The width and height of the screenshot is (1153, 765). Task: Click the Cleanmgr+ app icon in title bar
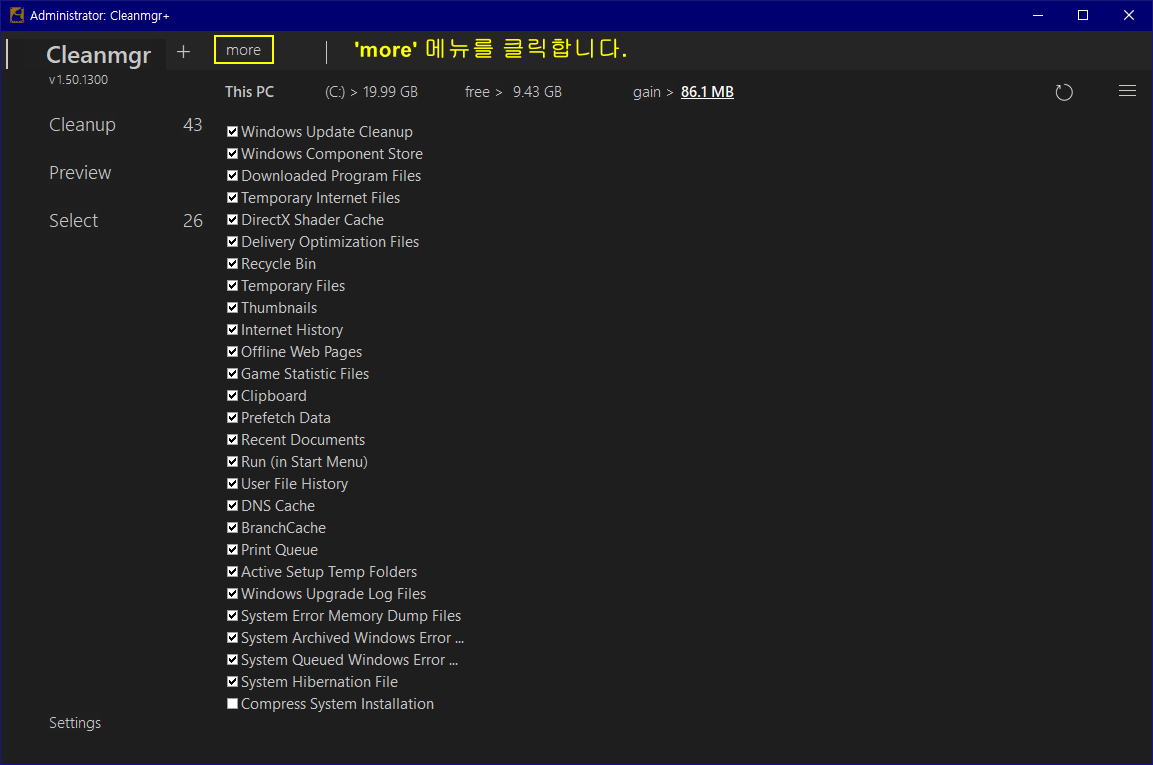16,15
